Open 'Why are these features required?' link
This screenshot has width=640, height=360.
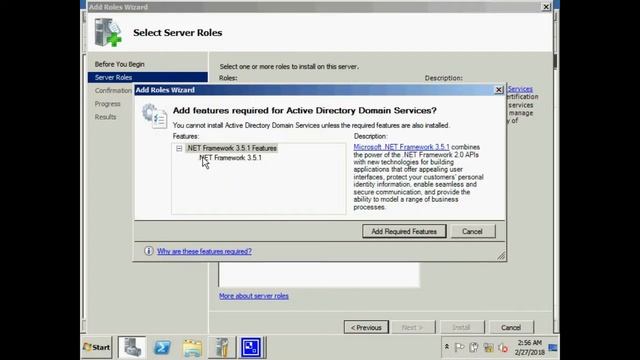pos(204,251)
